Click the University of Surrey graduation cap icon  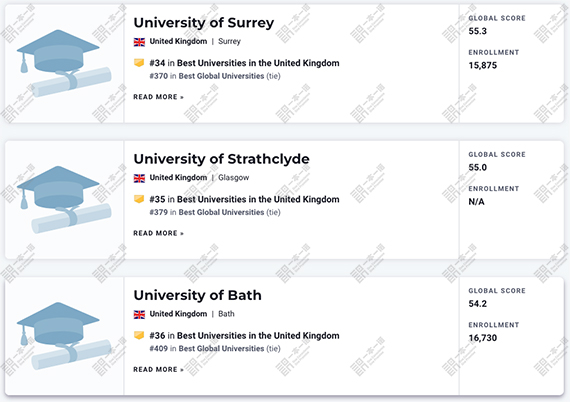point(64,63)
